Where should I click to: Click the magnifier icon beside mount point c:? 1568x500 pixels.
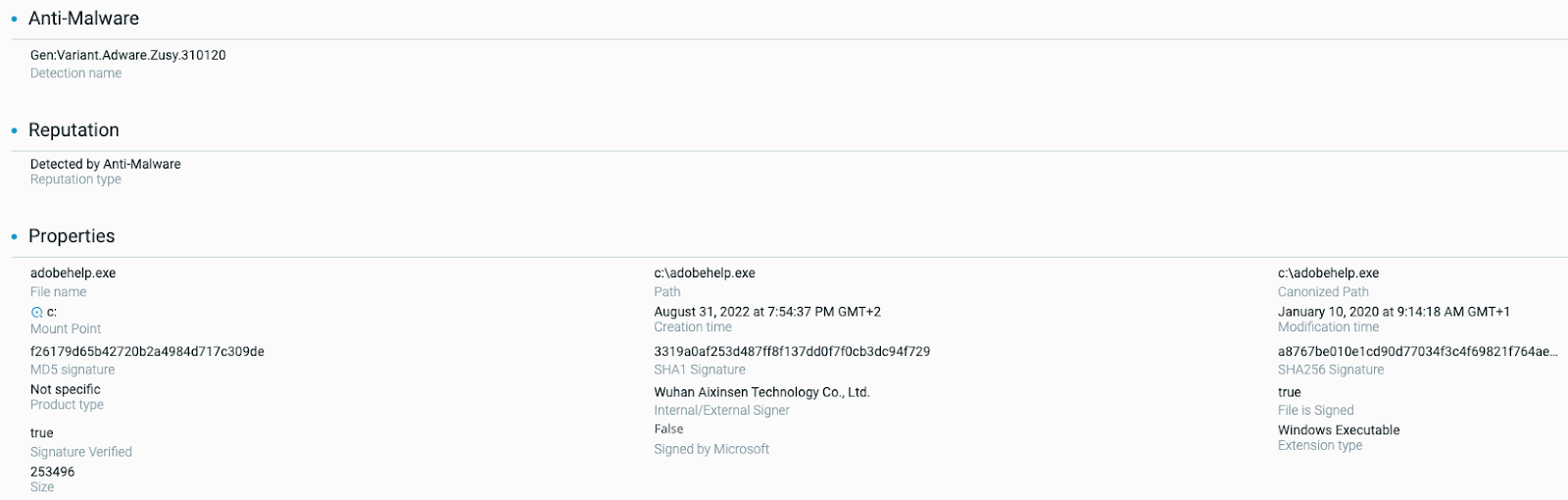coord(37,312)
